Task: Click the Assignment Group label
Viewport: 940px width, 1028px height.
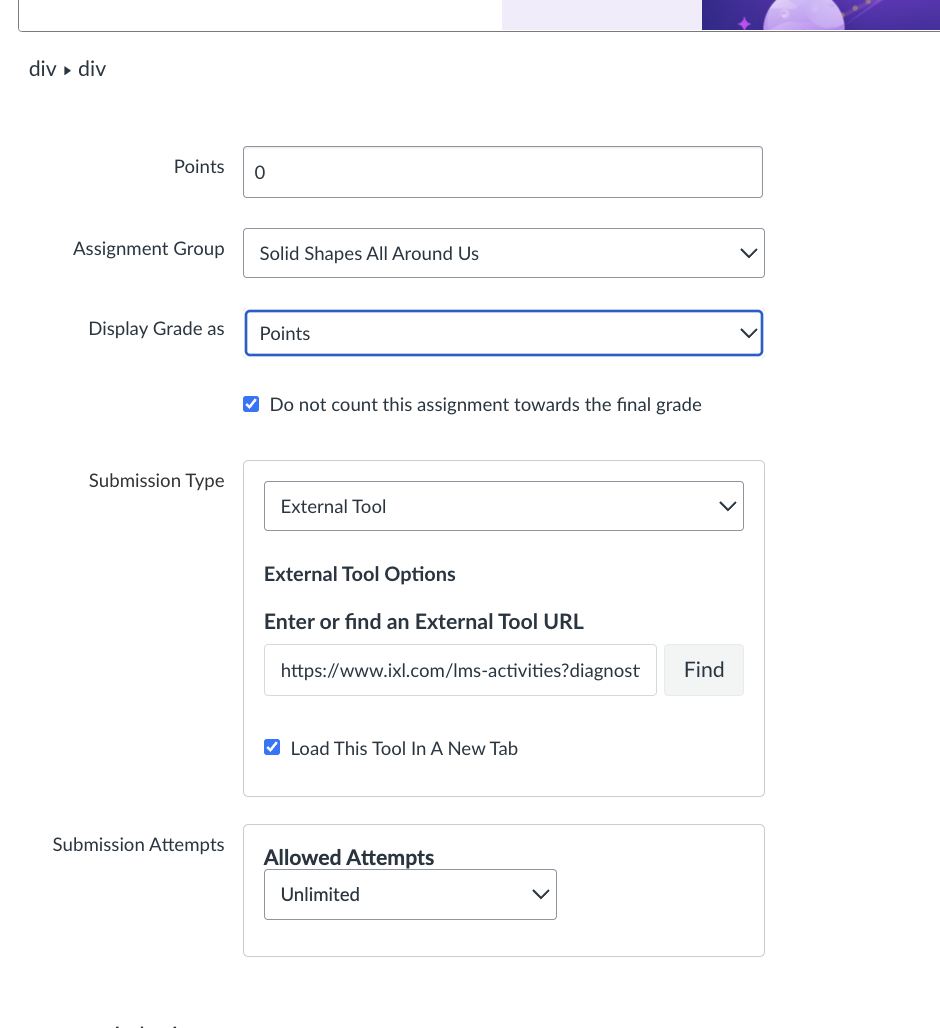Action: pos(148,249)
